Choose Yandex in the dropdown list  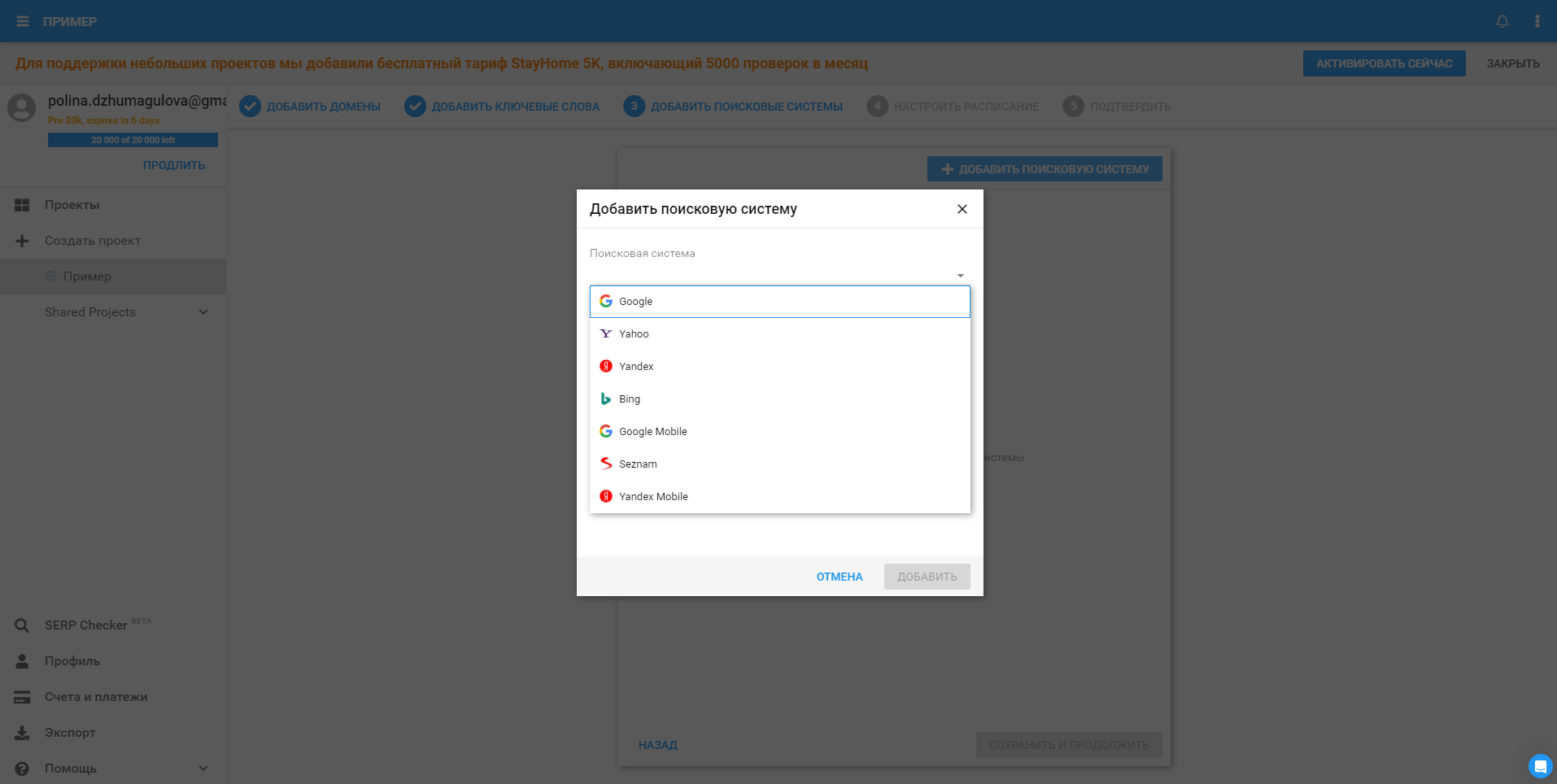click(x=780, y=366)
